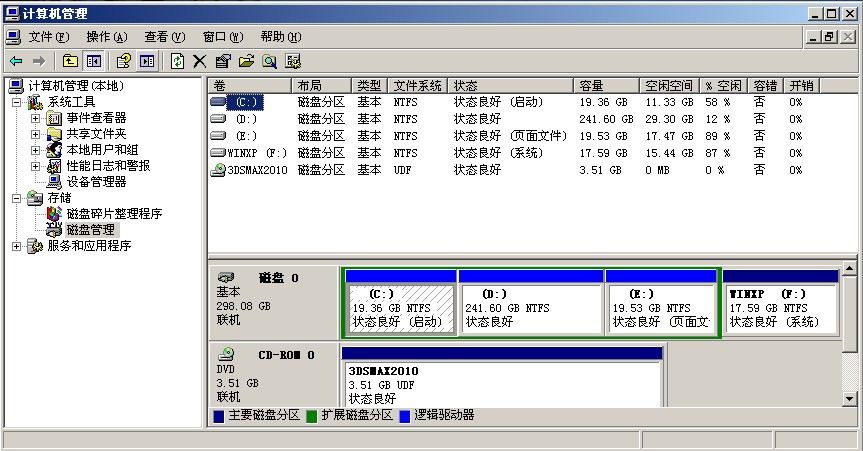The width and height of the screenshot is (863, 451).
Task: Open the 文件(F) menu
Action: click(x=49, y=37)
